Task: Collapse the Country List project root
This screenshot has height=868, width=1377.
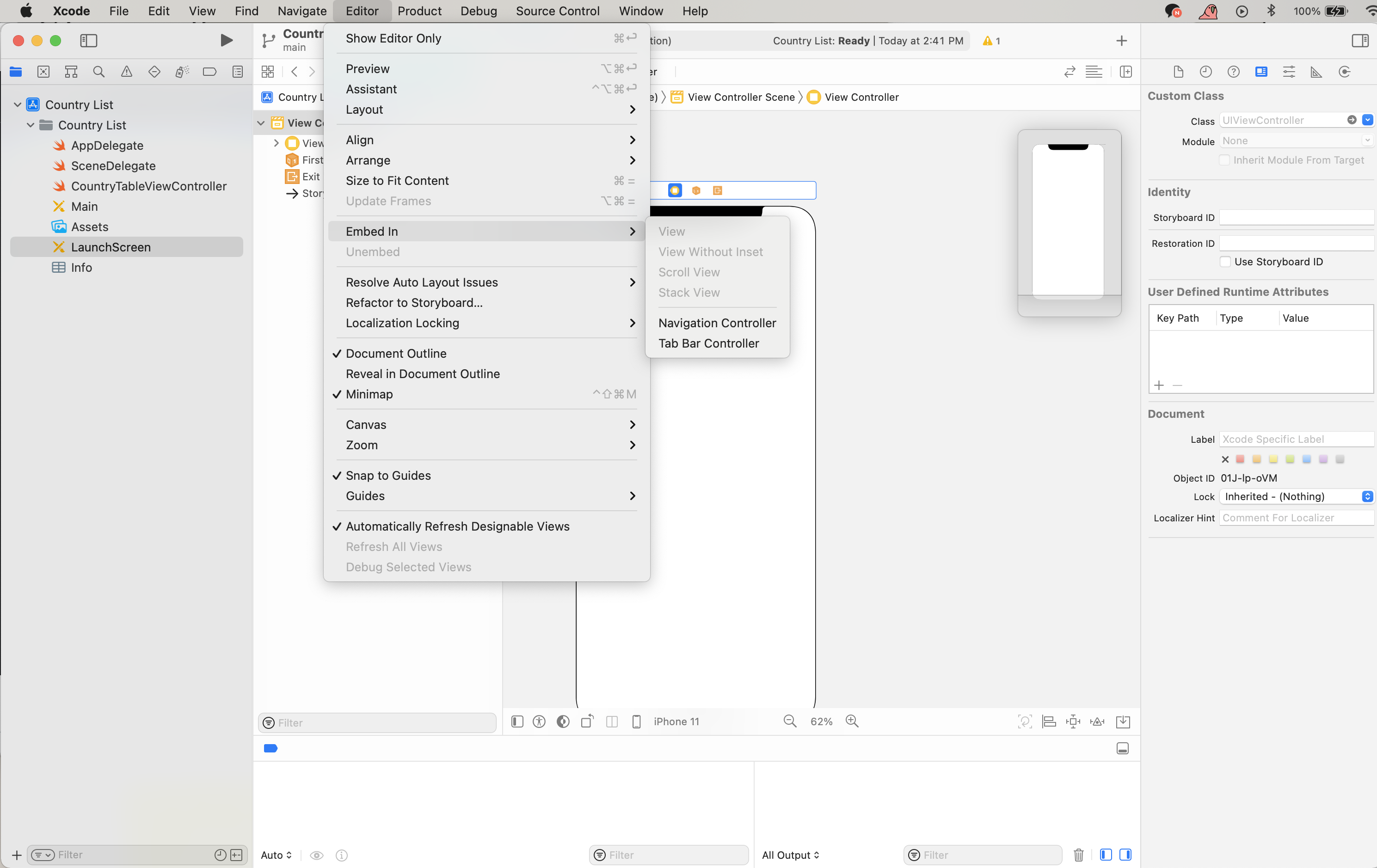Action: pos(17,104)
